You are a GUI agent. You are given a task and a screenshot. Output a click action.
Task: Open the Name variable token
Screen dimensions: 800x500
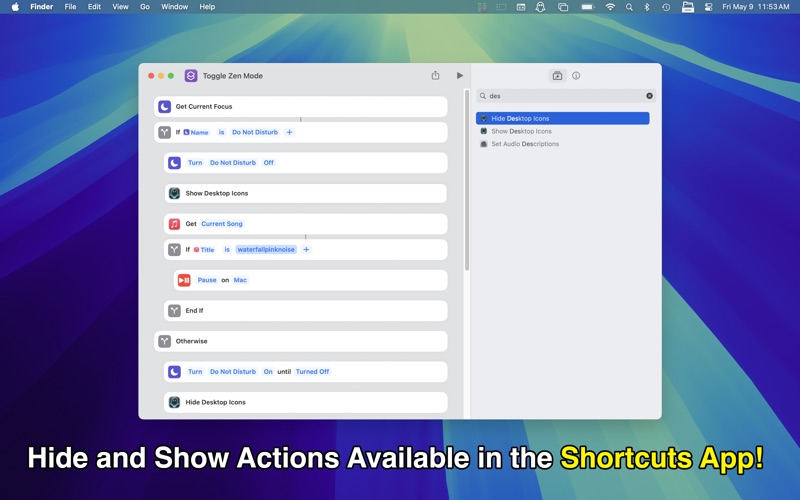coord(196,132)
